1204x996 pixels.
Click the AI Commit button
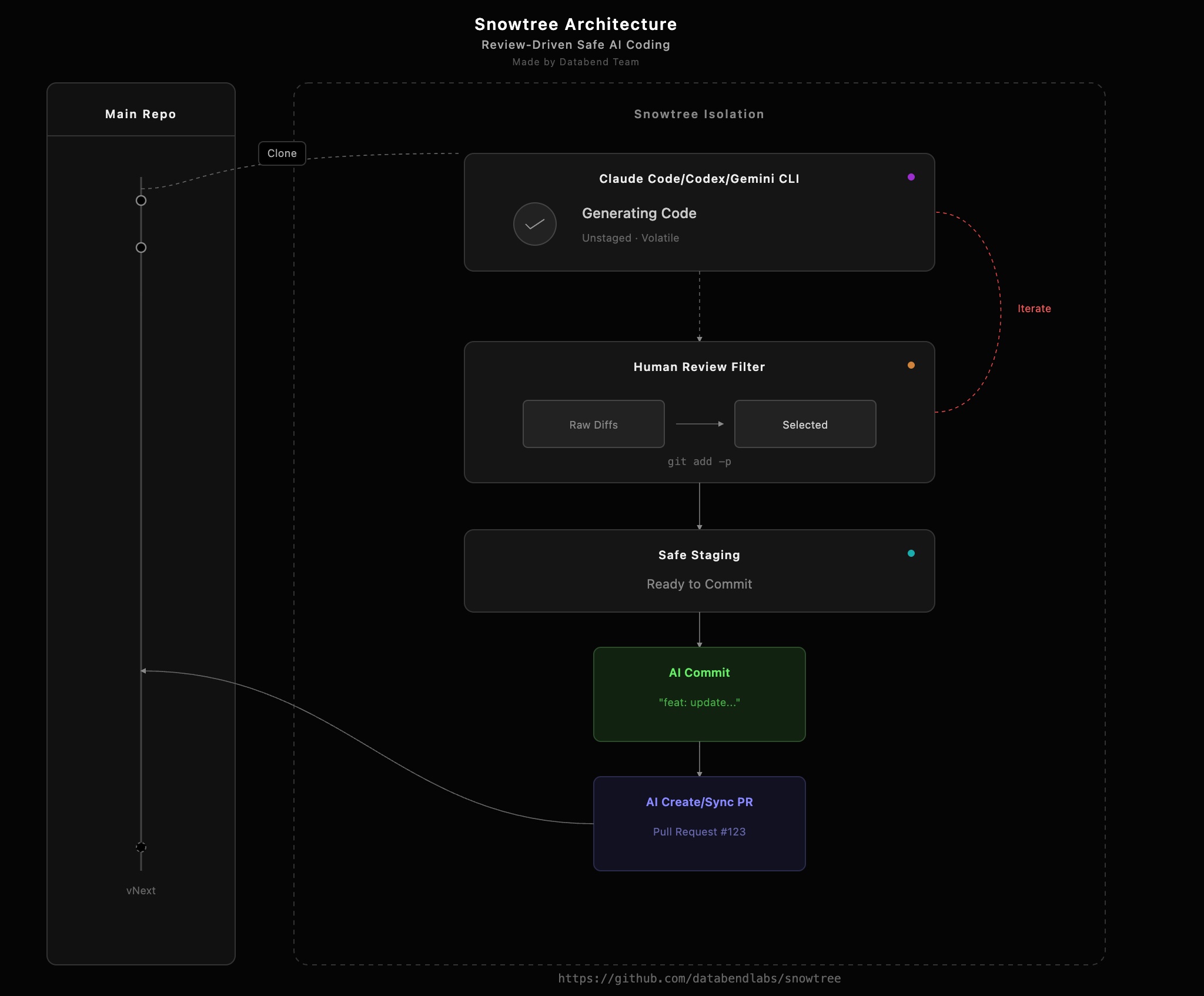[x=699, y=694]
